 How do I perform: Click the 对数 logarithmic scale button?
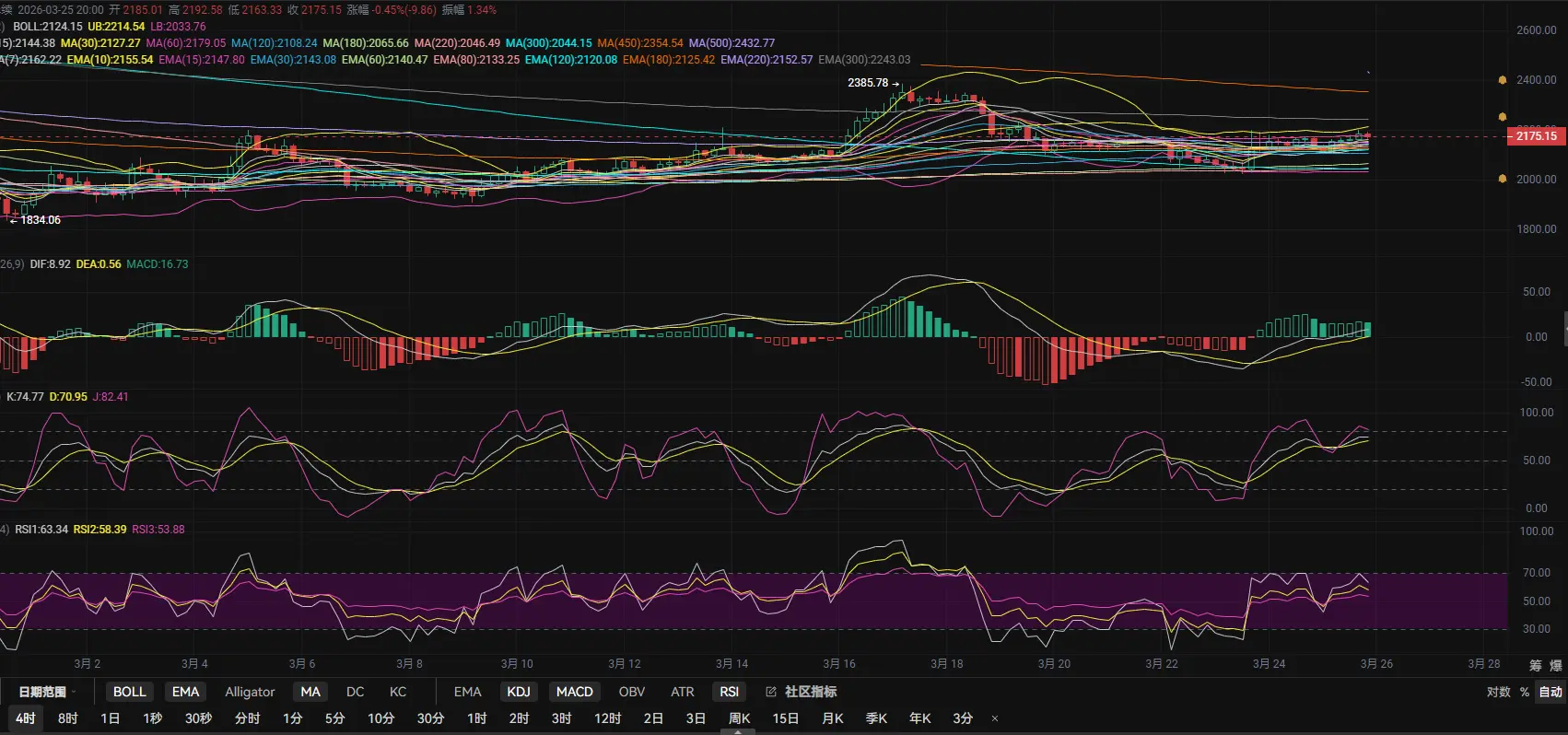[x=1498, y=692]
